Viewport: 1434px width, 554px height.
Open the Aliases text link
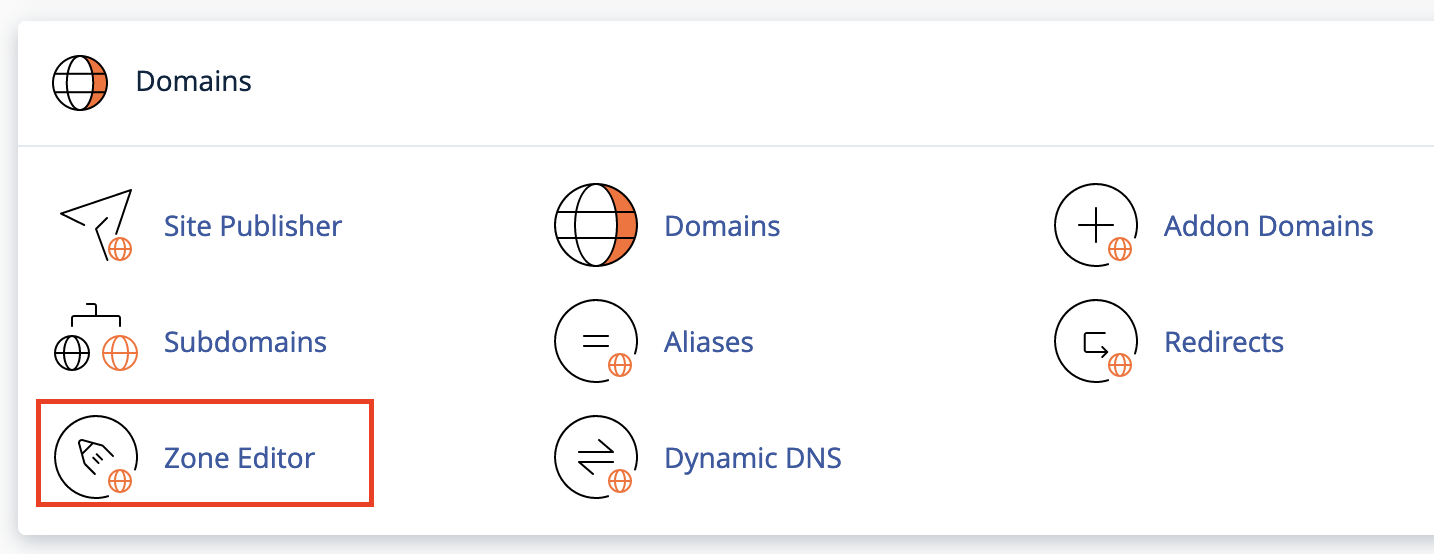[708, 342]
